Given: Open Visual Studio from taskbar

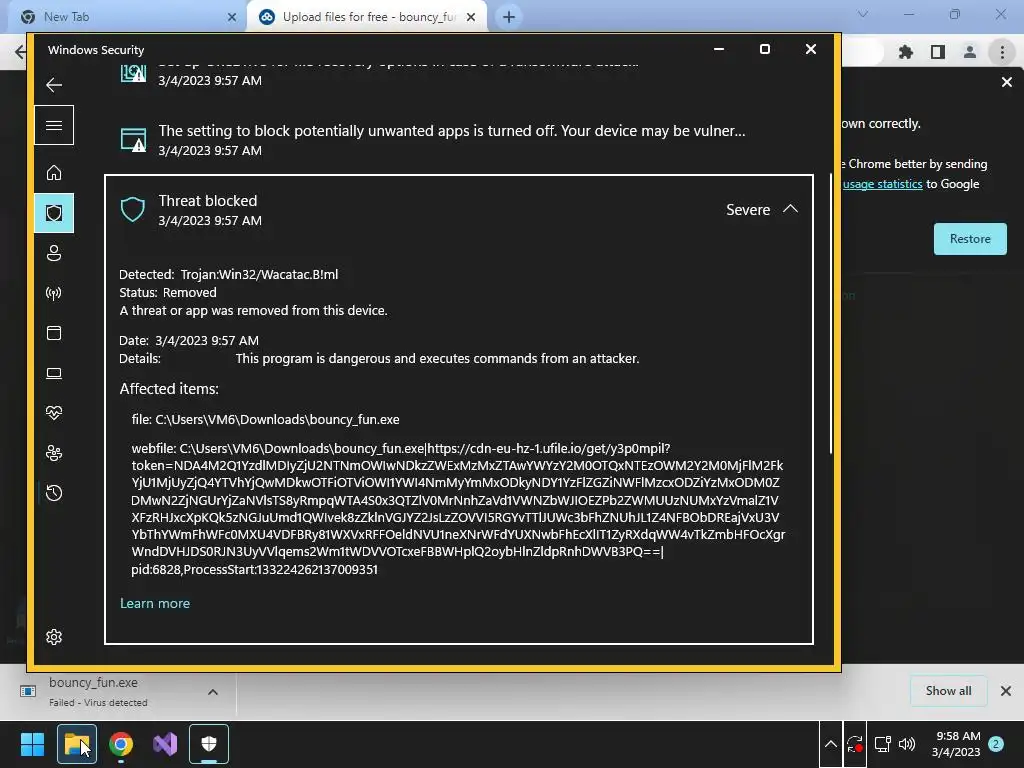Looking at the screenshot, I should tap(165, 744).
